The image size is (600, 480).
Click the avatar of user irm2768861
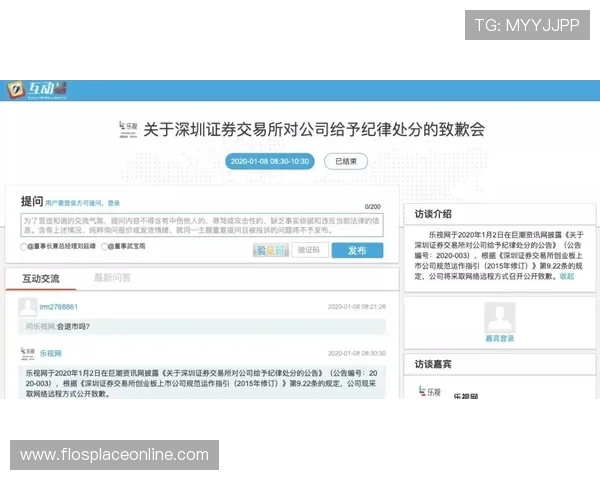28,307
